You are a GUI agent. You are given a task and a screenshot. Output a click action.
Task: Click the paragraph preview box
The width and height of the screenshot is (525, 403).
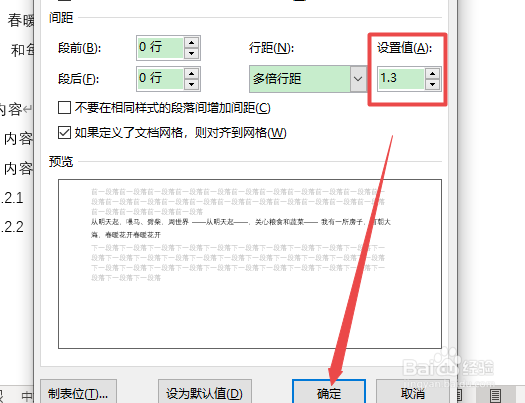click(x=250, y=264)
